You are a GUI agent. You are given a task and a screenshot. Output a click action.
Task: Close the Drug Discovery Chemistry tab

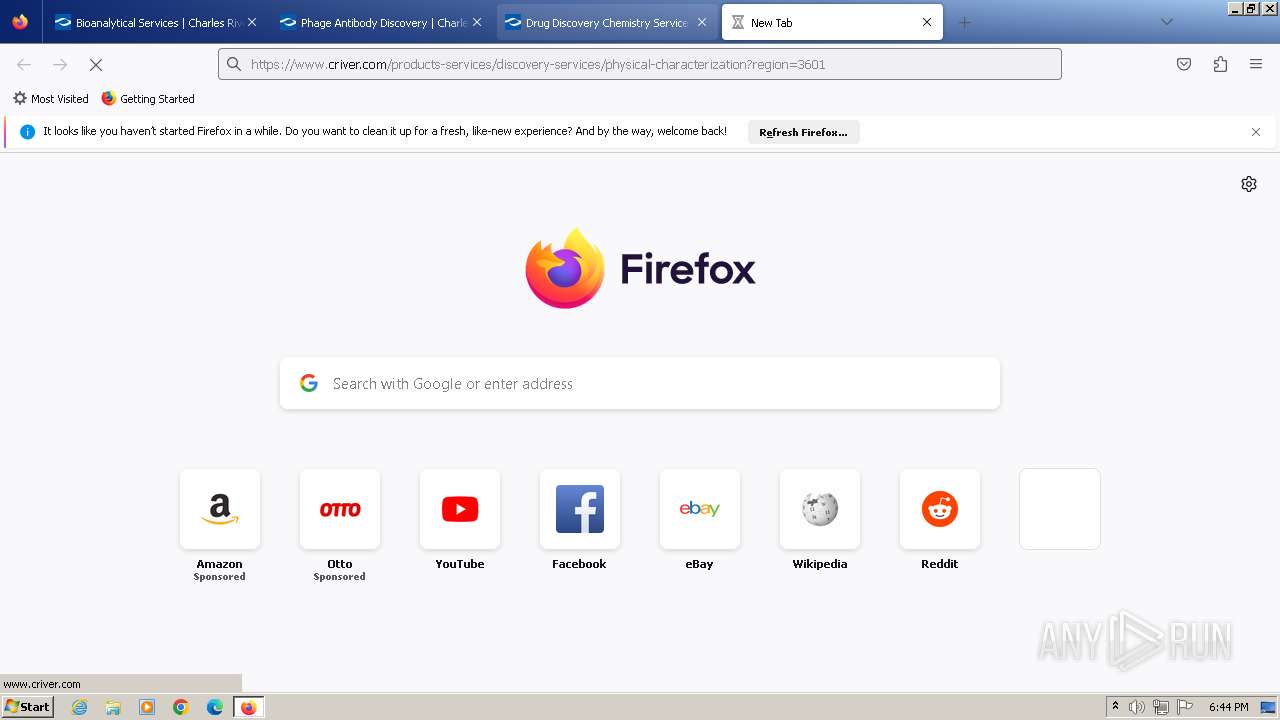click(x=702, y=22)
